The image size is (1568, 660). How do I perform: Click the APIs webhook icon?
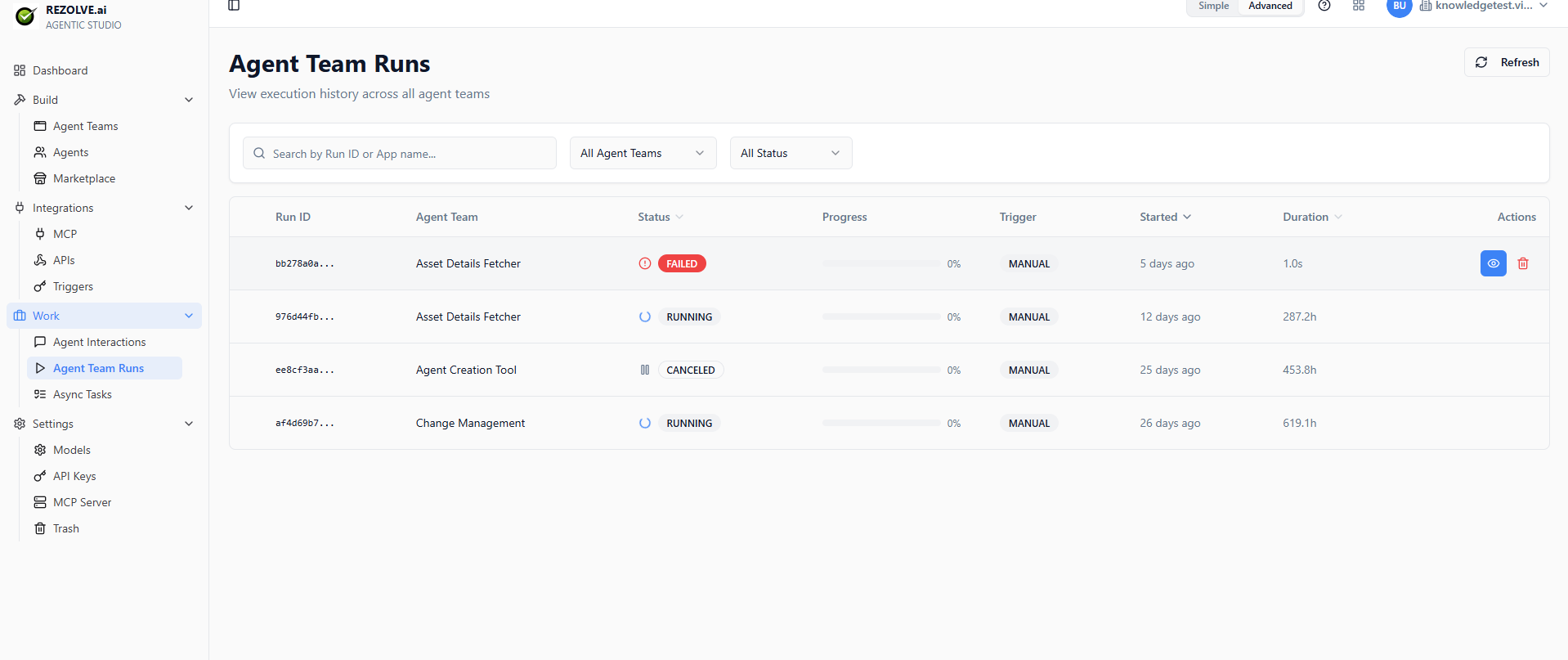[x=40, y=260]
